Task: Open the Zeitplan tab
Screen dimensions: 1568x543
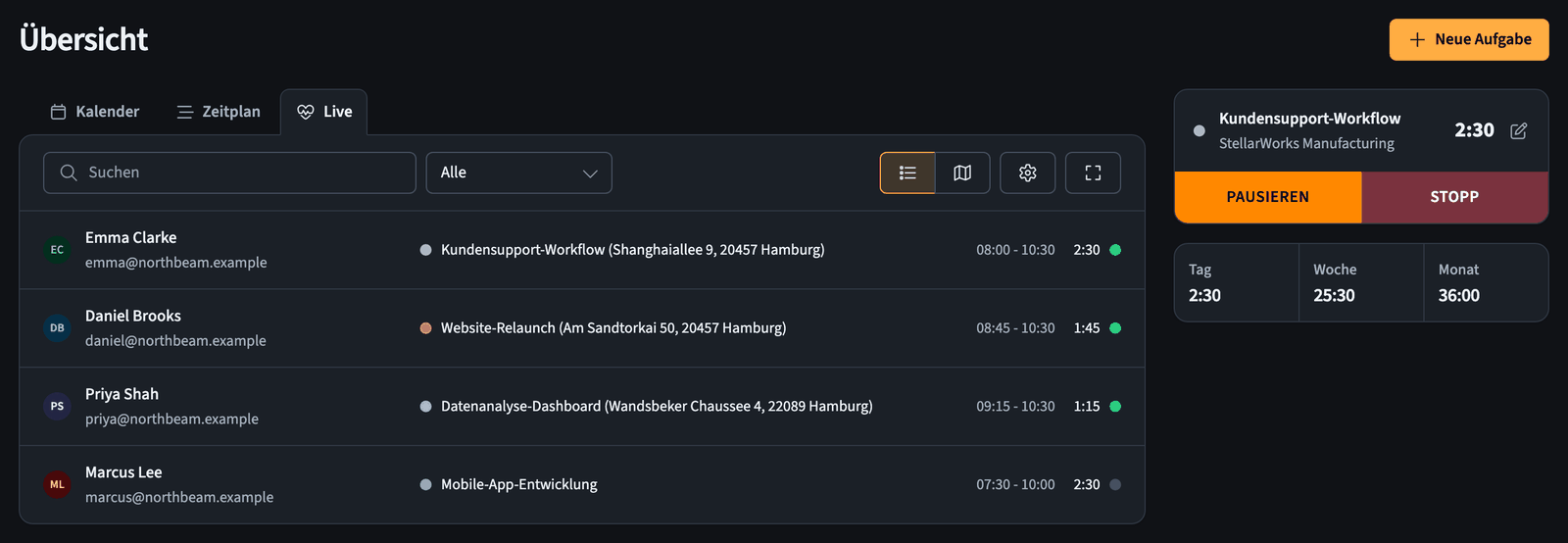Action: click(x=219, y=112)
